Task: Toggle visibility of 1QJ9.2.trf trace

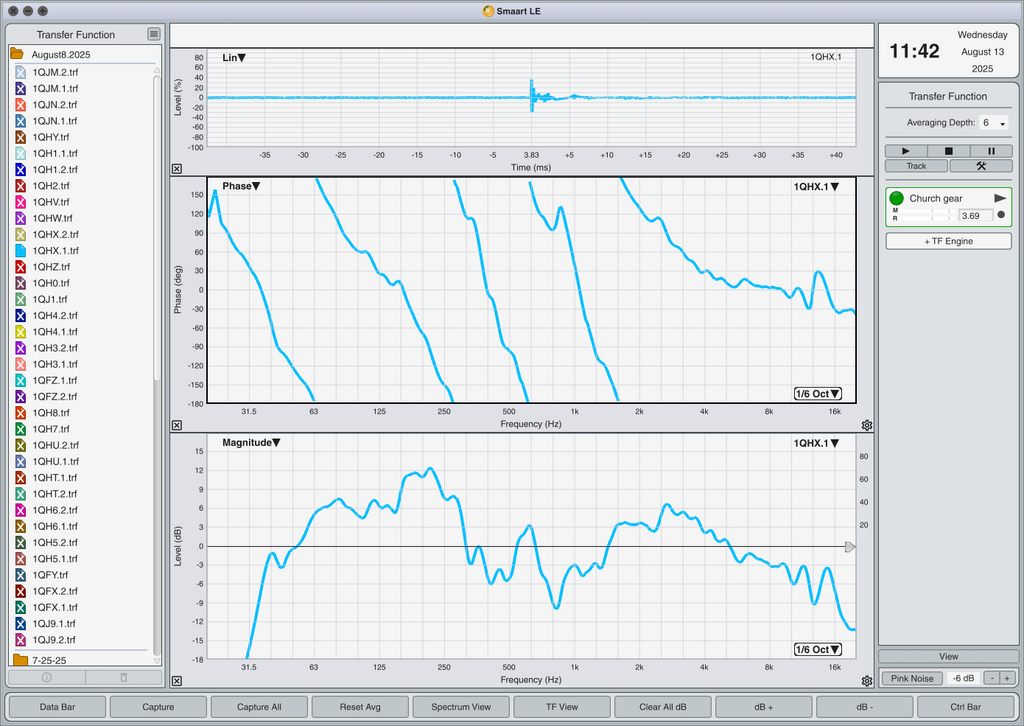Action: [x=20, y=640]
